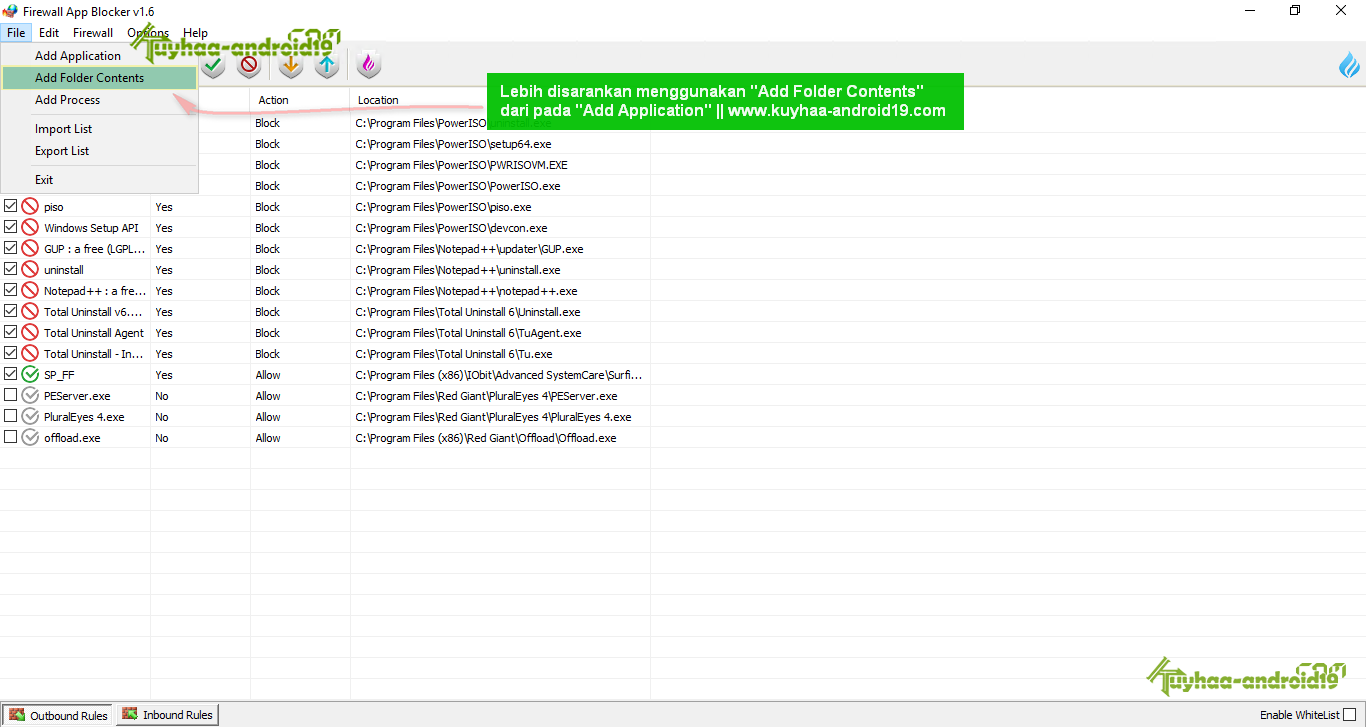
Task: Click the green checkmark Allow toolbar icon
Action: (212, 65)
